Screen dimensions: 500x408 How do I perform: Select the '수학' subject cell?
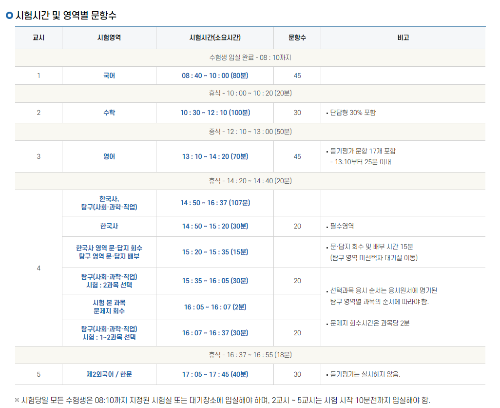click(x=109, y=113)
